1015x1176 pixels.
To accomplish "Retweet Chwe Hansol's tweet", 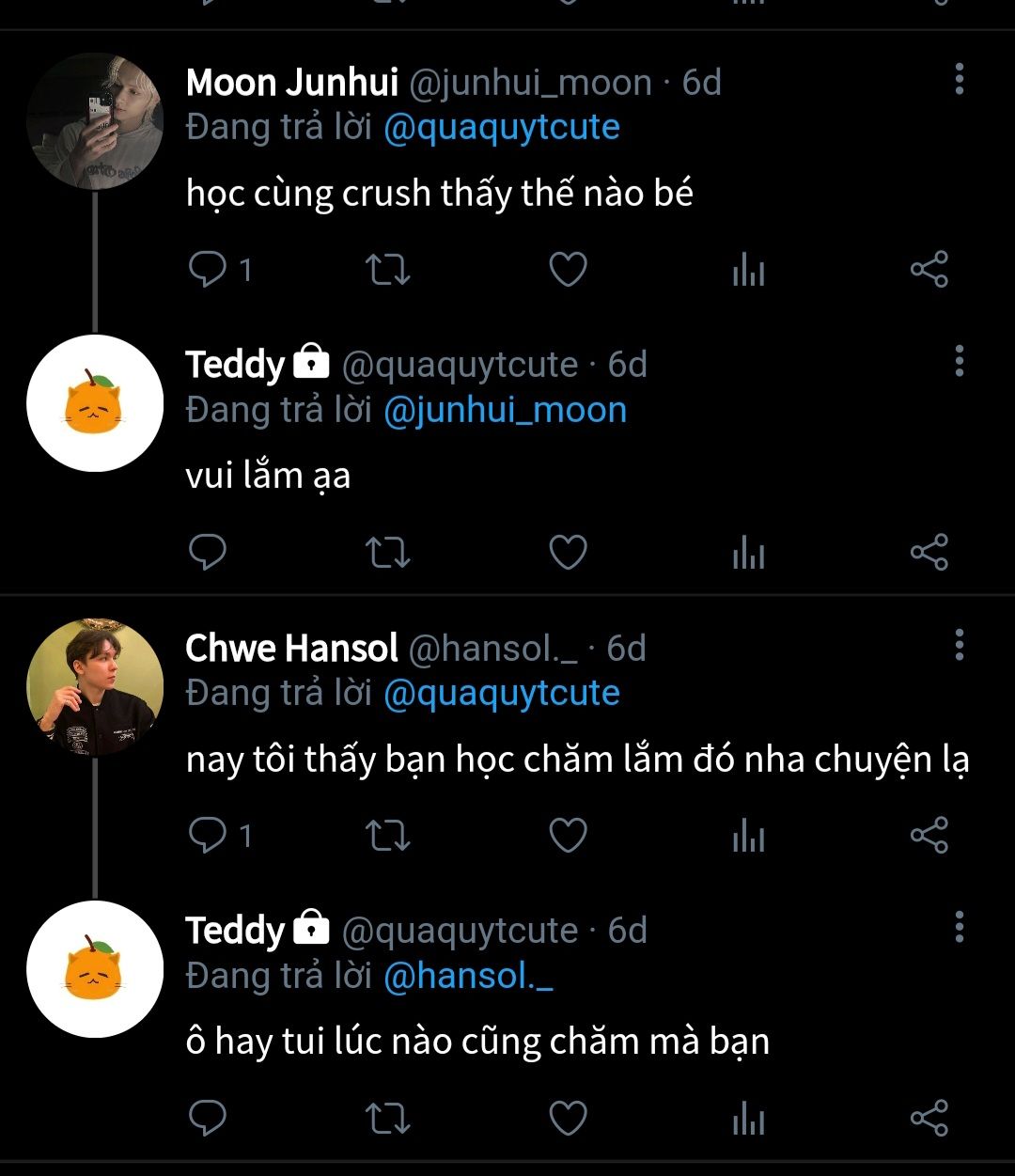I will [x=387, y=835].
